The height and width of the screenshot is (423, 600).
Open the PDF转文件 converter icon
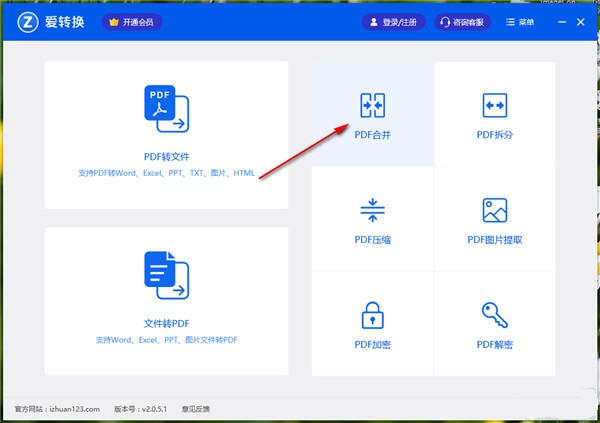(x=166, y=109)
